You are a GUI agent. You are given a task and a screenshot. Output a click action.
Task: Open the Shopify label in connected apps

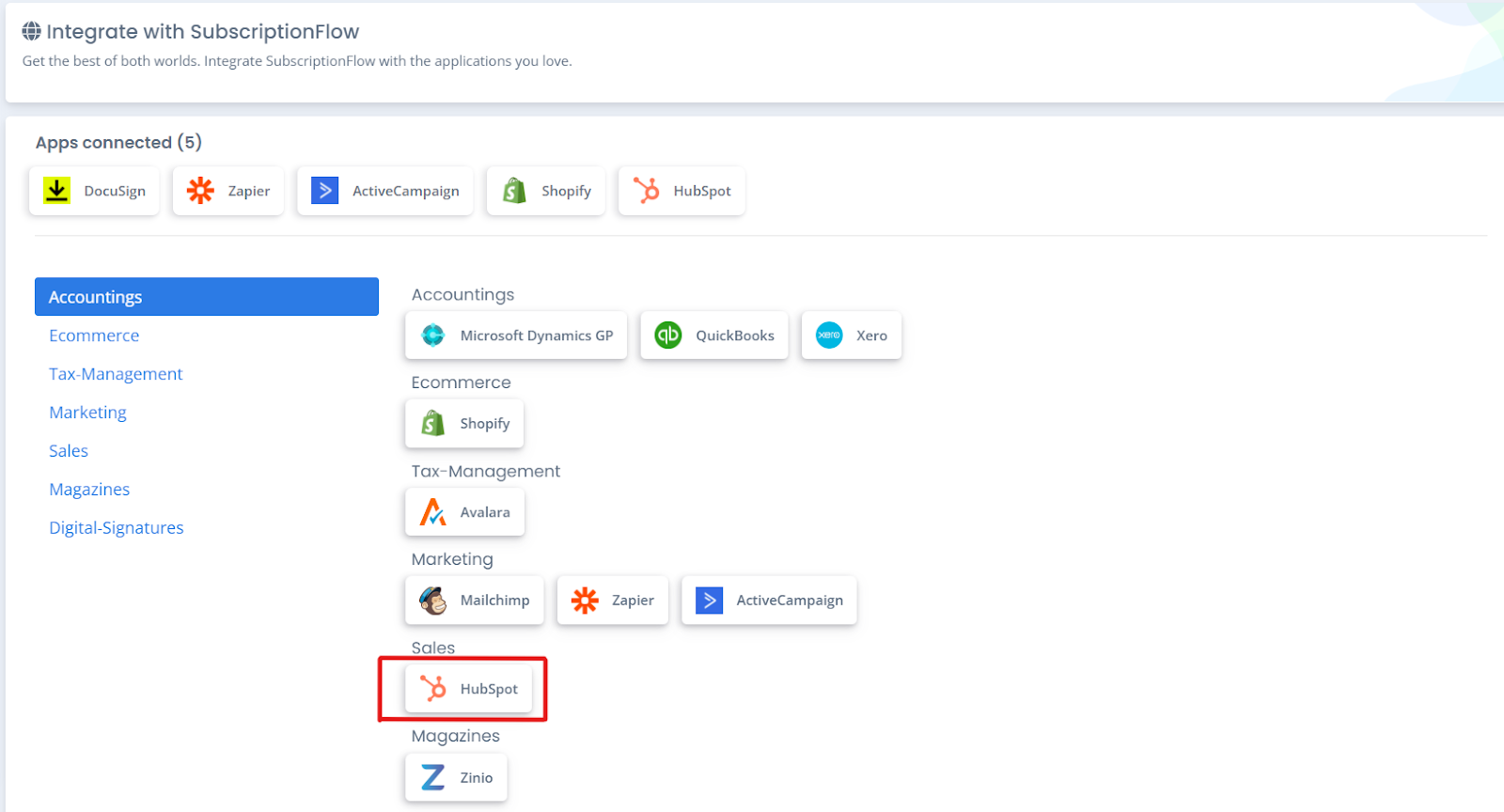567,191
